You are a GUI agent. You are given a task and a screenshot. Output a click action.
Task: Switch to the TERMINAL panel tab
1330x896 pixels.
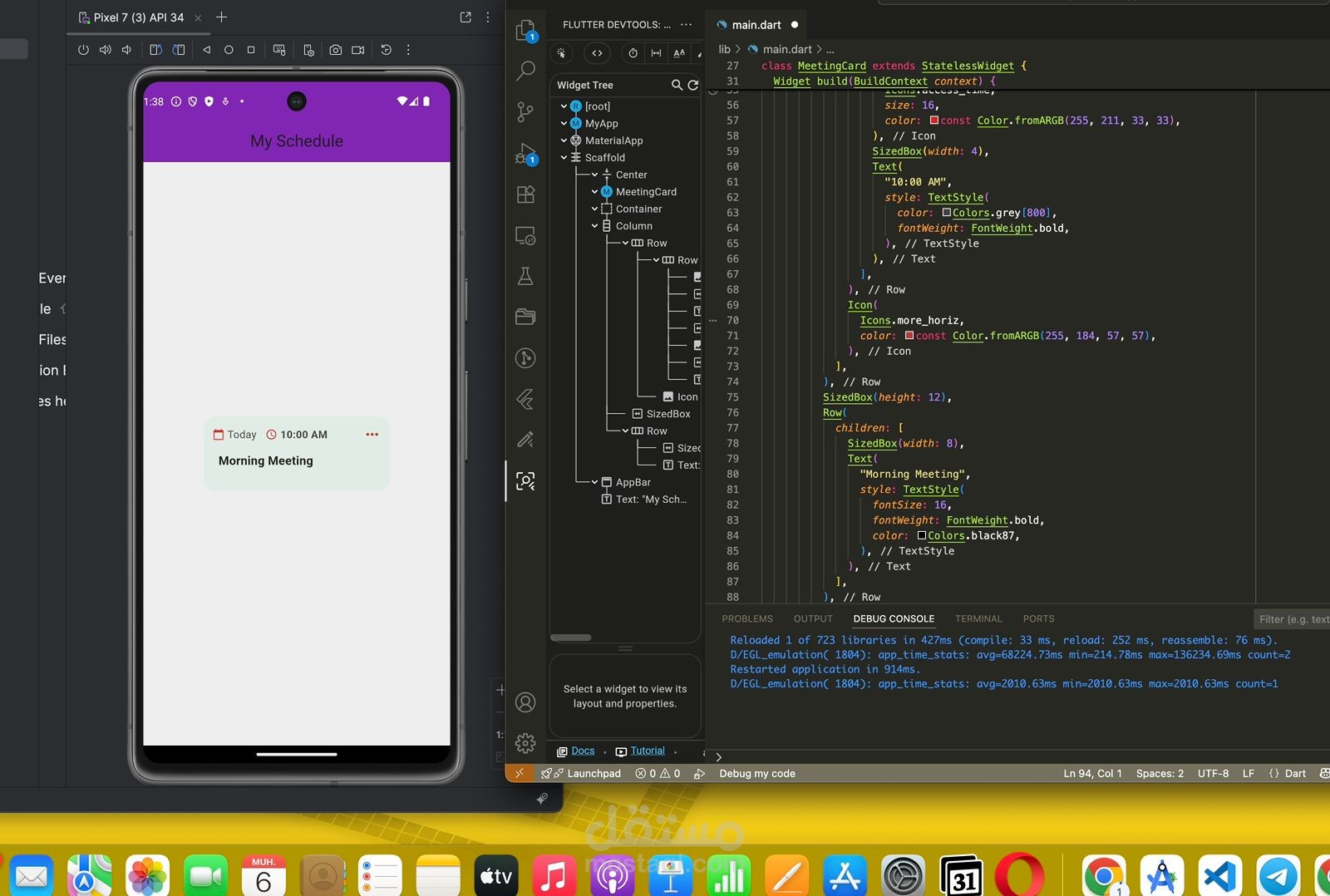click(x=978, y=618)
